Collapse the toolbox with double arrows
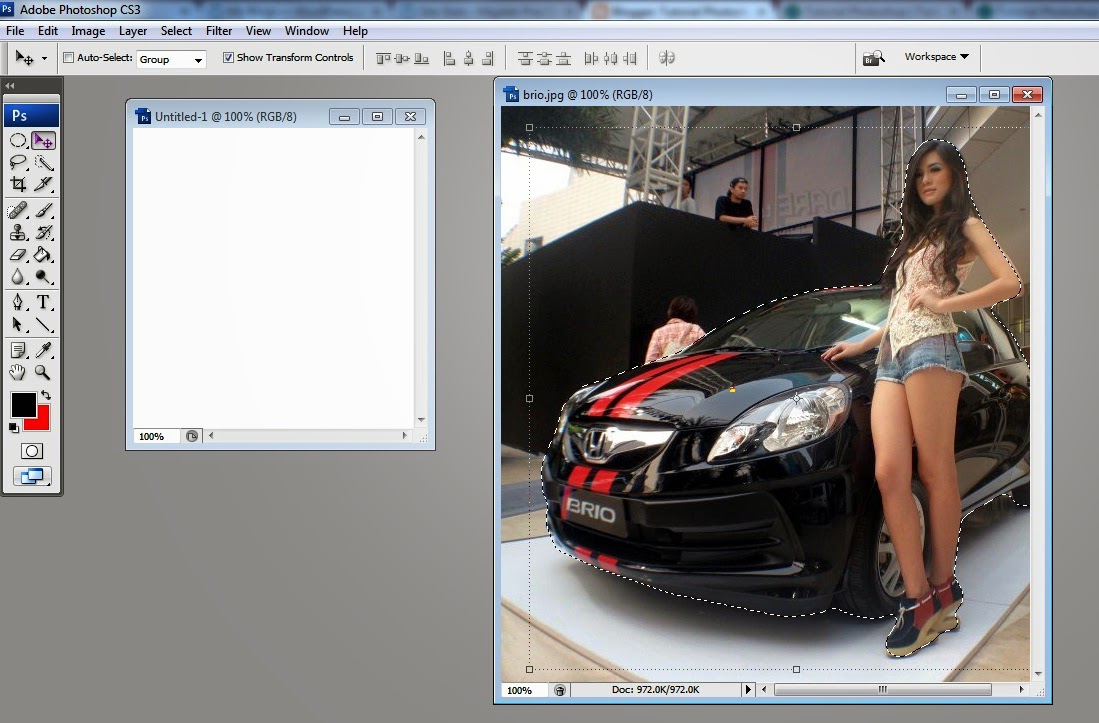 [x=10, y=85]
